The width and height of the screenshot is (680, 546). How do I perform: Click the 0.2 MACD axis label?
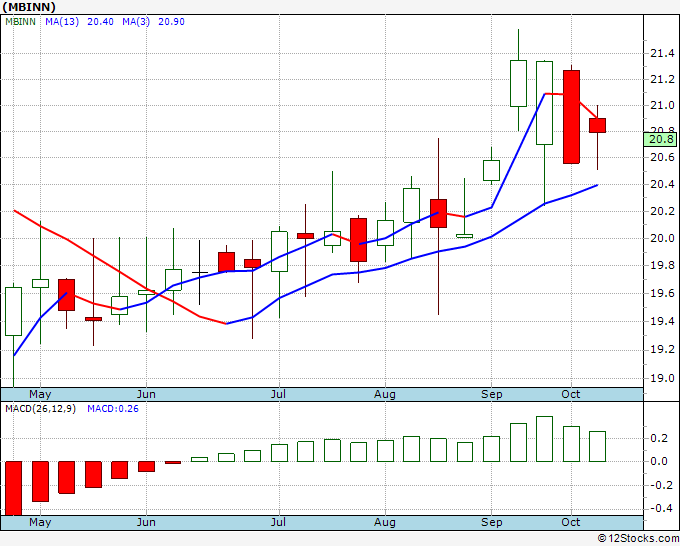click(659, 438)
